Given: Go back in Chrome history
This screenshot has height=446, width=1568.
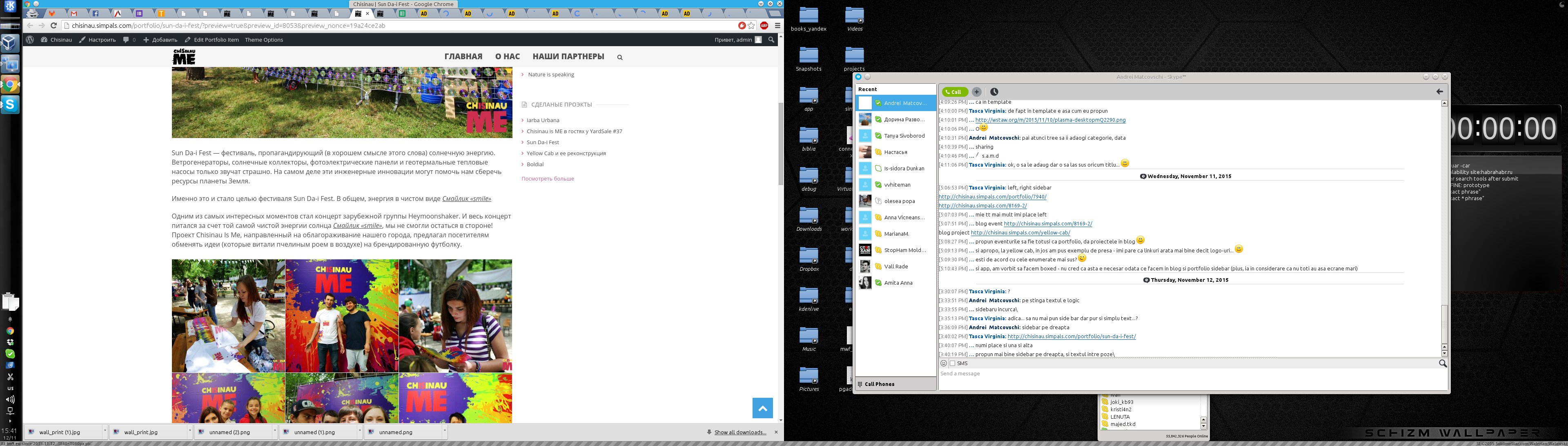Looking at the screenshot, I should [31, 26].
